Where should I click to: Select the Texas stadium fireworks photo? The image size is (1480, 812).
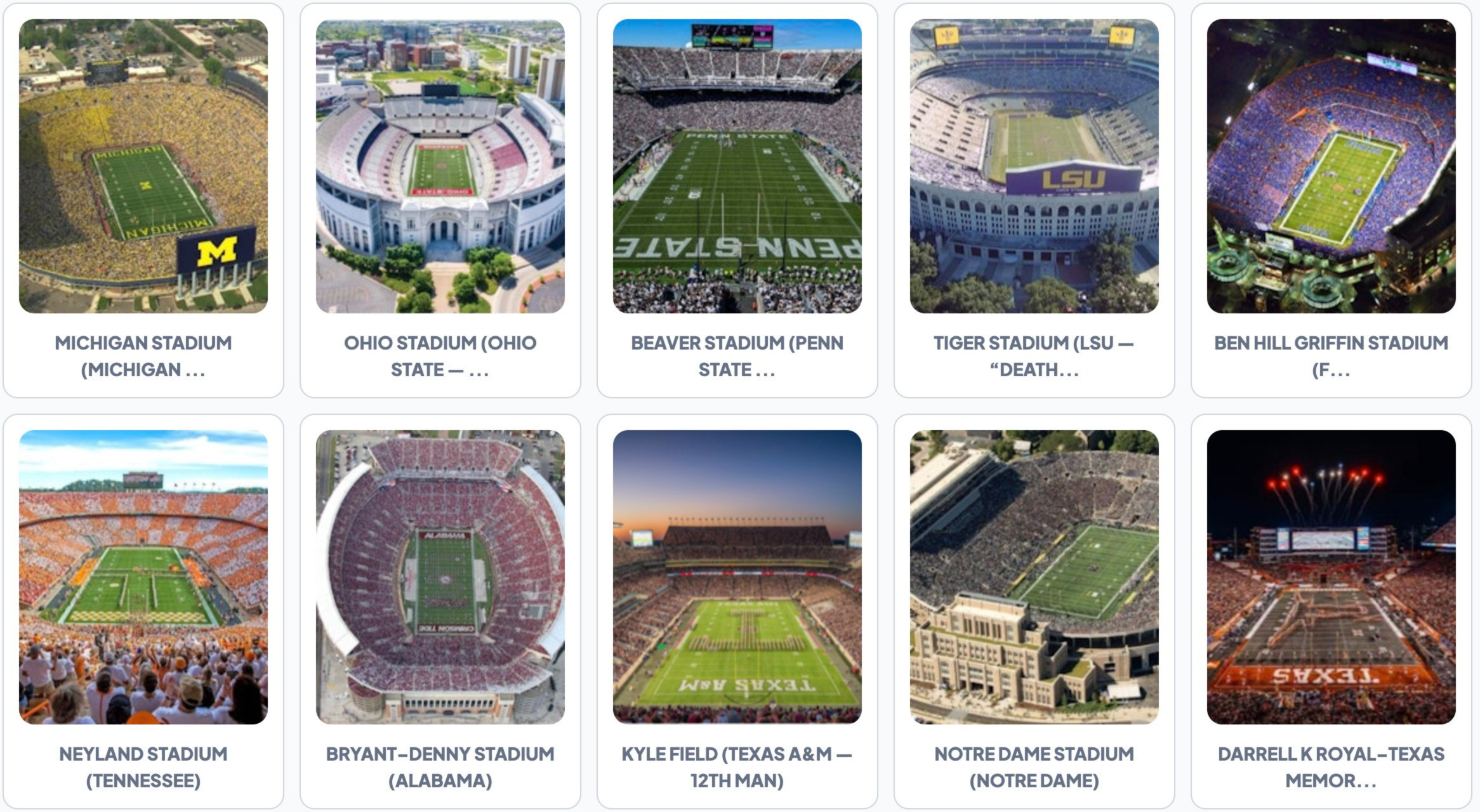pos(1331,577)
